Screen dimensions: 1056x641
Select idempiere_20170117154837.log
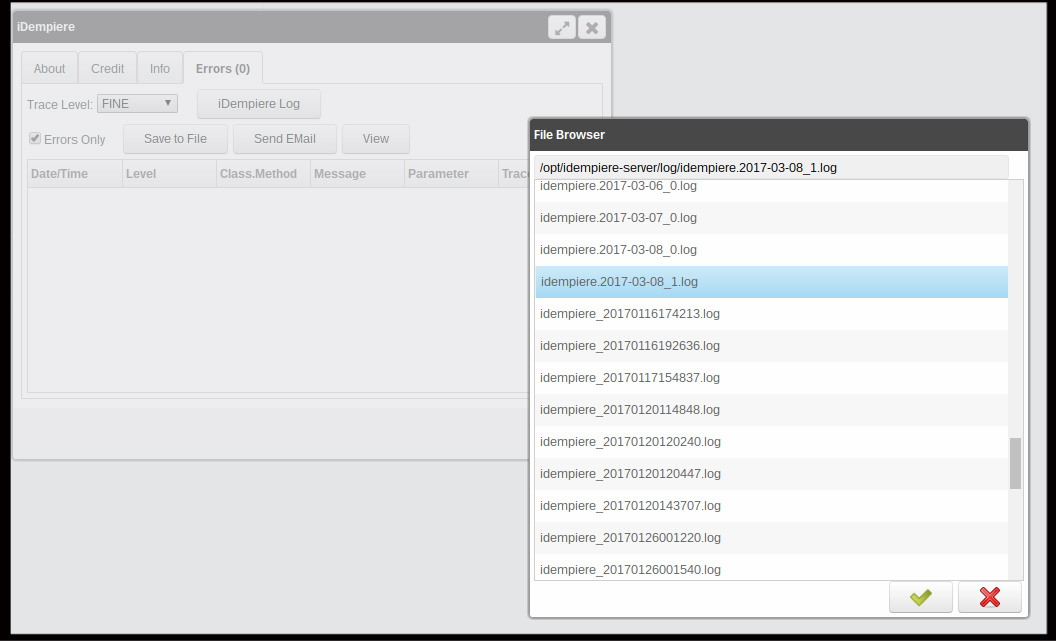pos(772,378)
